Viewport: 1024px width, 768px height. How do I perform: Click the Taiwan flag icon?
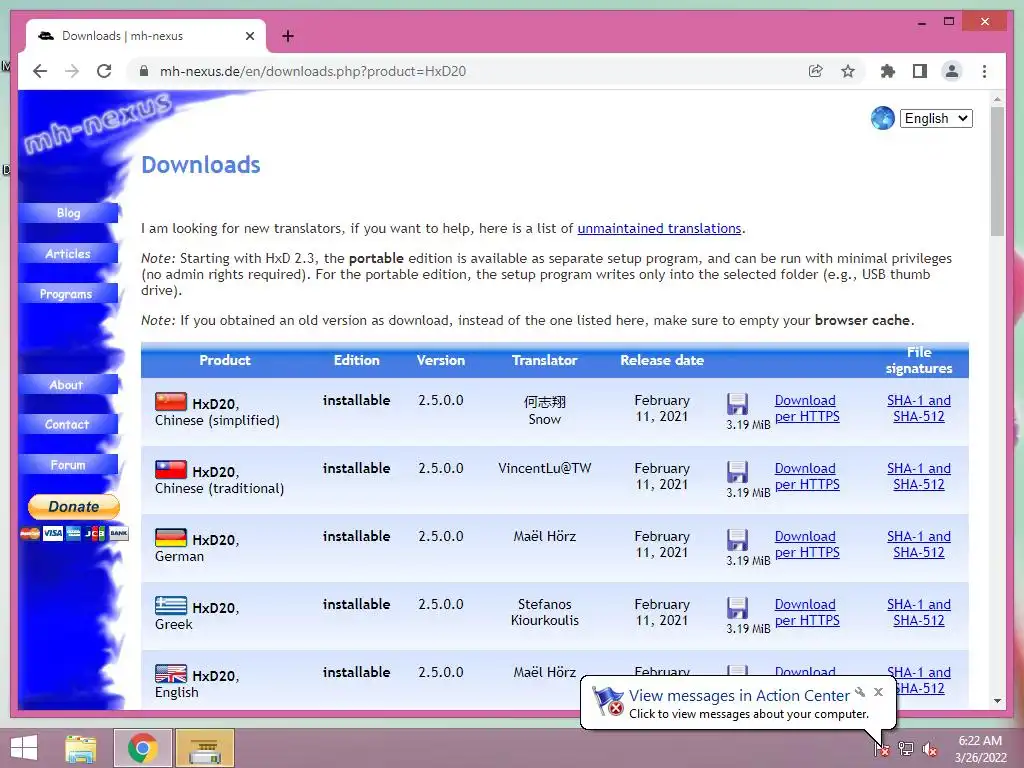pyautogui.click(x=170, y=469)
